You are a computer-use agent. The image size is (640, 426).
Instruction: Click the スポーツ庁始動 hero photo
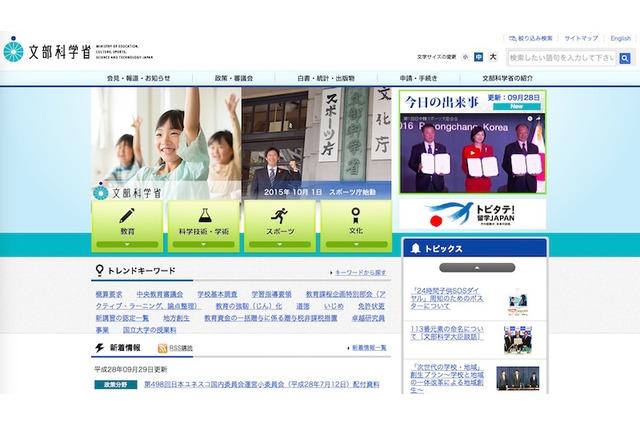click(316, 143)
